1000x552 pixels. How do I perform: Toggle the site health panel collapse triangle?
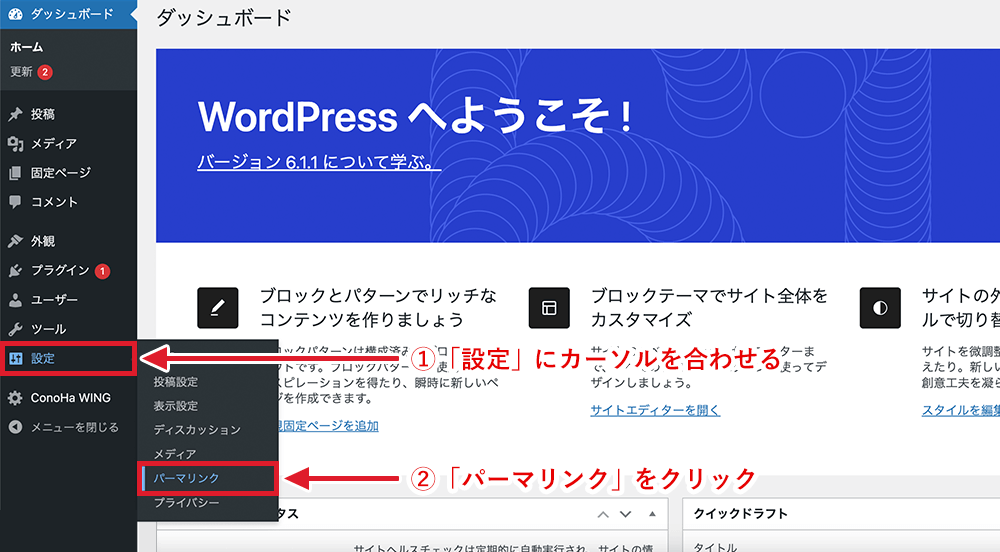point(650,514)
